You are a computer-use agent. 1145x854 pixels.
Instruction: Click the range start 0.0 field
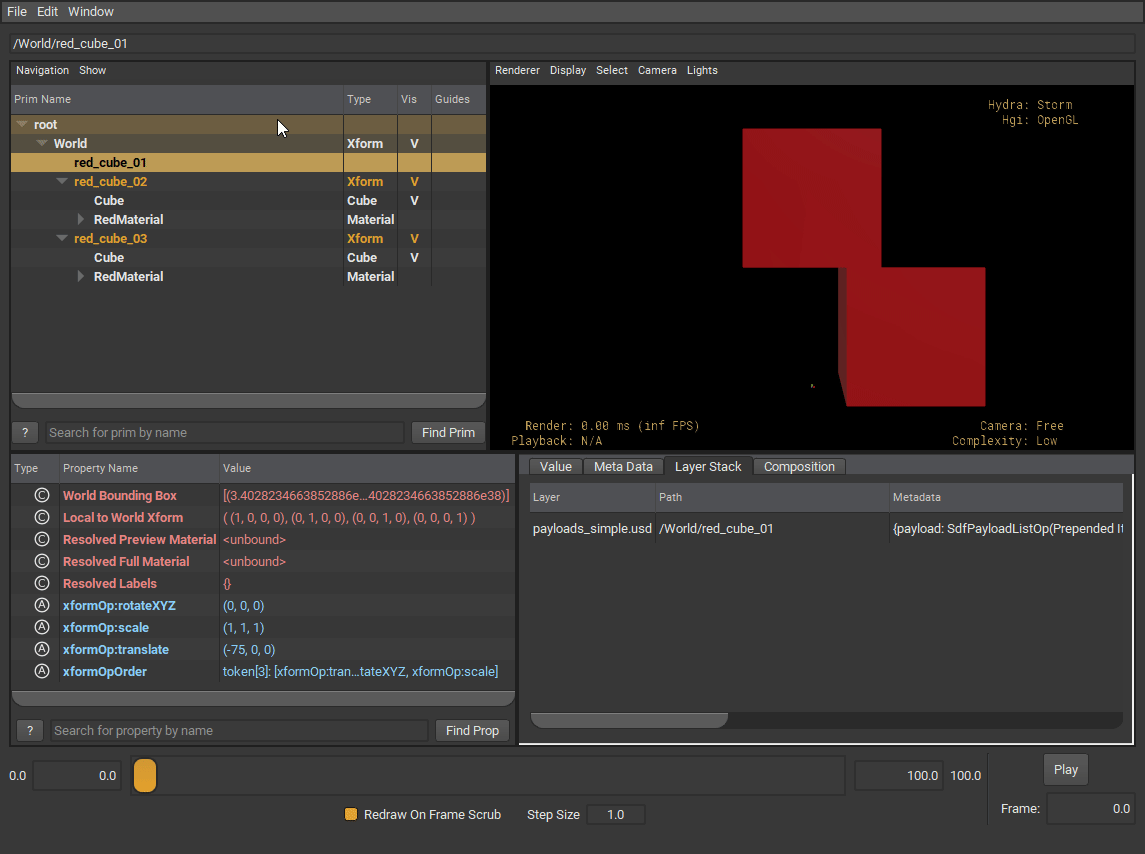(x=77, y=776)
